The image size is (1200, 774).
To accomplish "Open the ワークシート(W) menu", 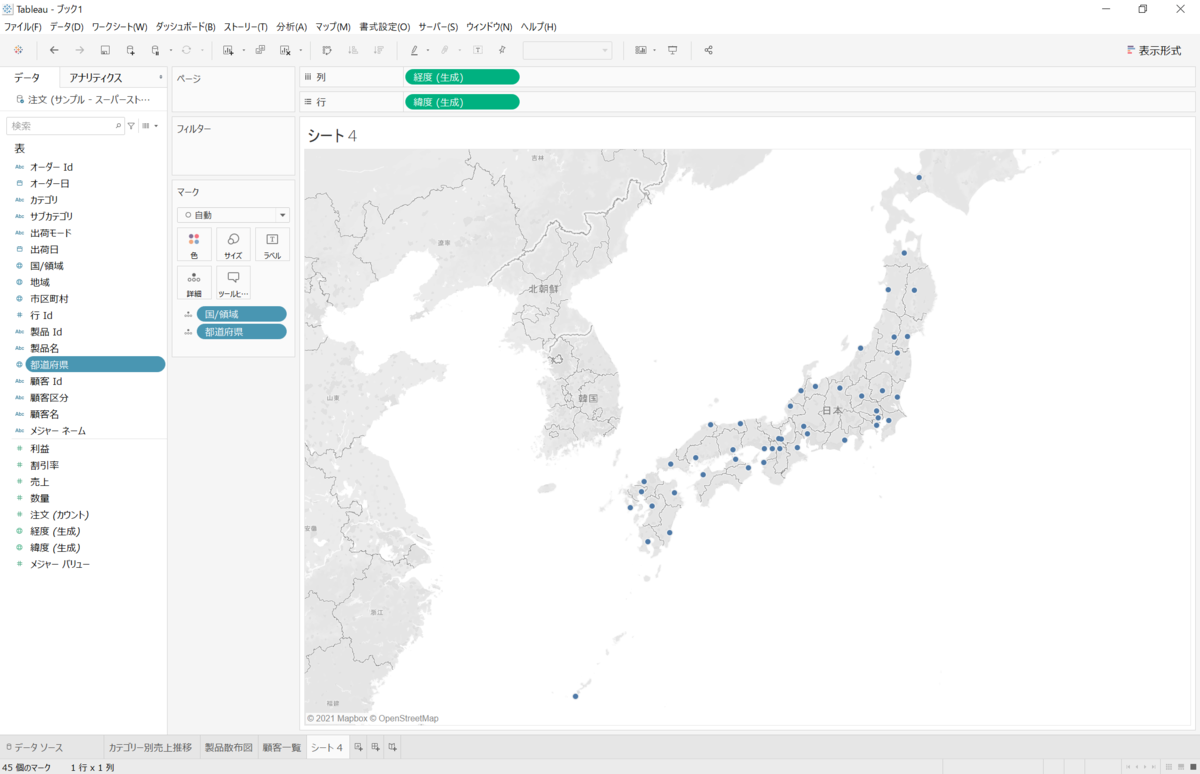I will click(119, 27).
